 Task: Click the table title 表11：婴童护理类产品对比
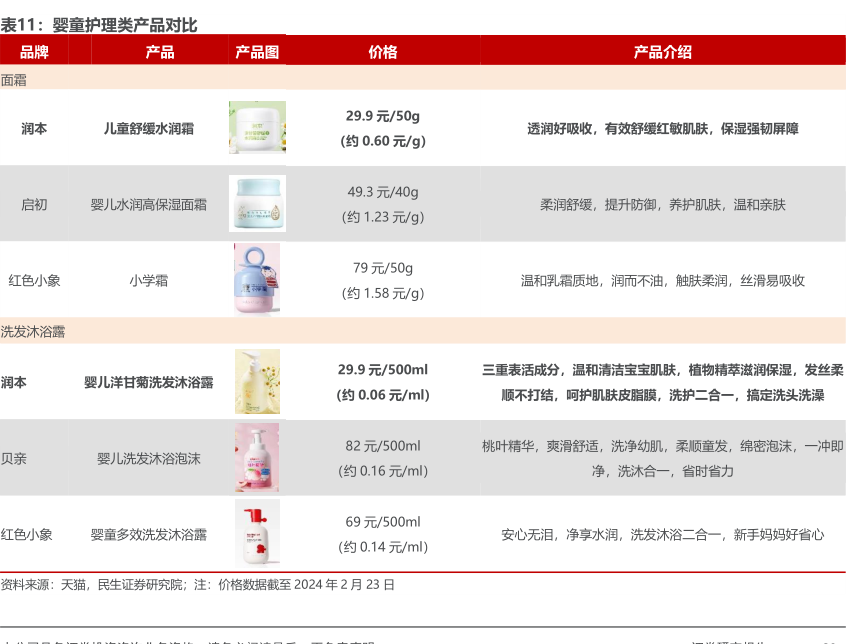[x=99, y=25]
